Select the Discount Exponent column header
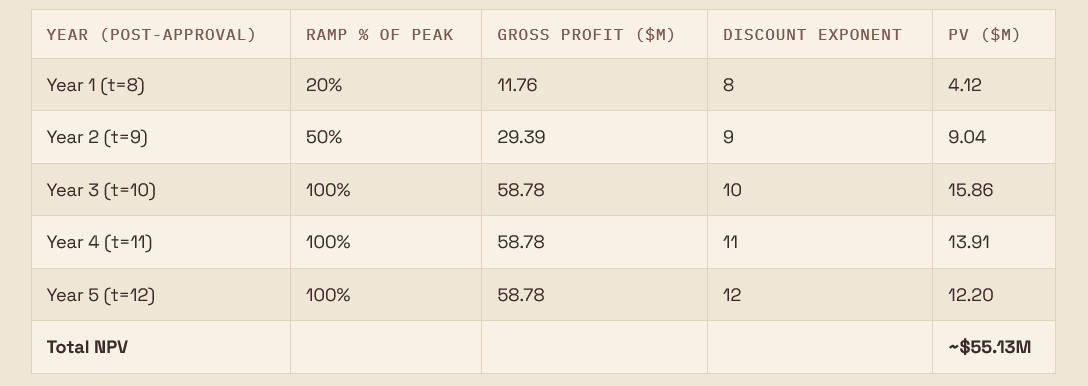Viewport: 1088px width, 386px height. 812,35
